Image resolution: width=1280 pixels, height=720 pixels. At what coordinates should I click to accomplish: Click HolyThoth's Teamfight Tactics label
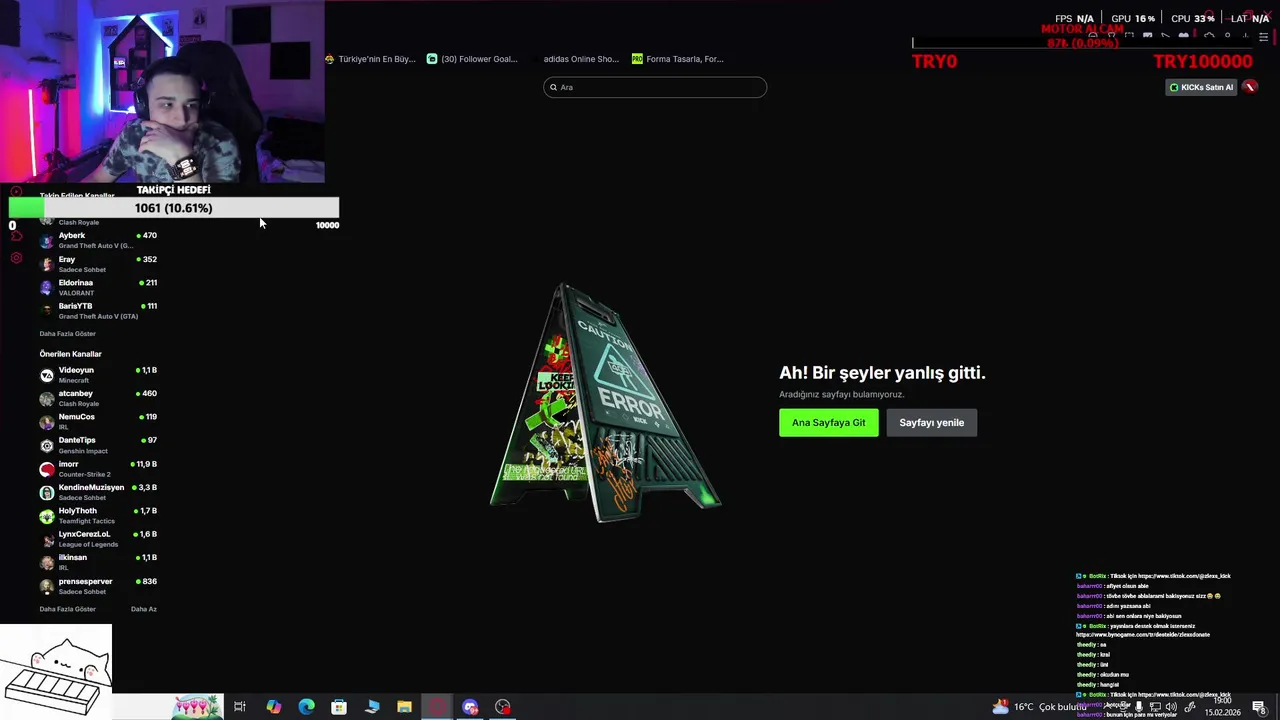click(86, 521)
